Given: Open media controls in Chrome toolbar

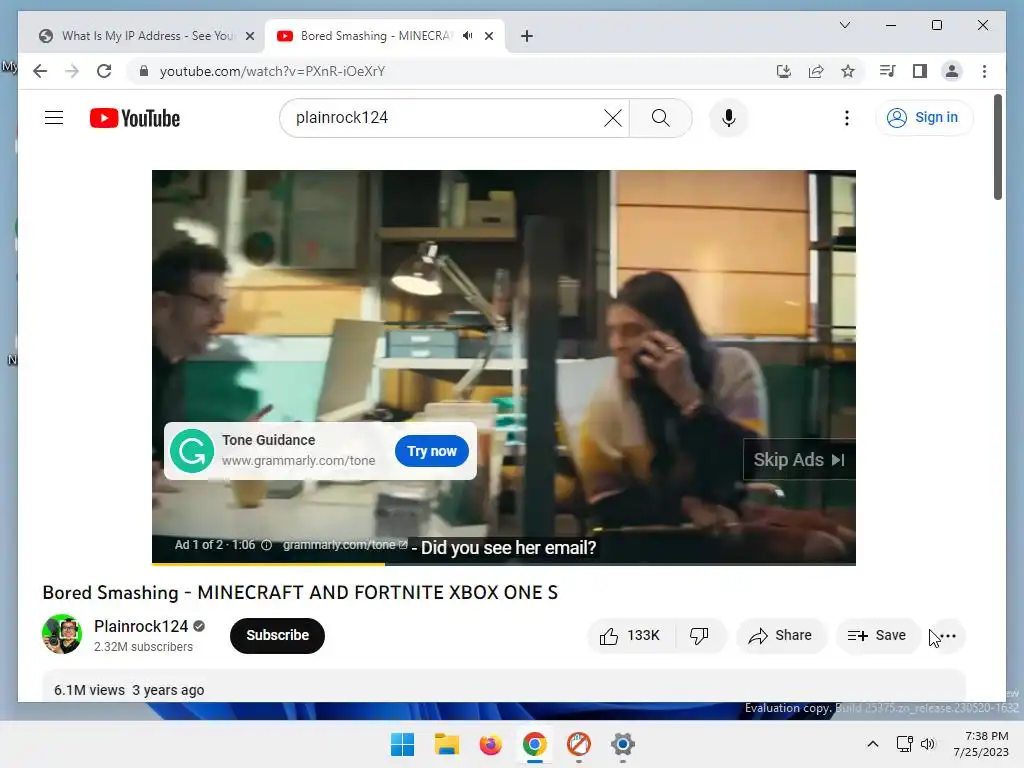Looking at the screenshot, I should tap(888, 71).
